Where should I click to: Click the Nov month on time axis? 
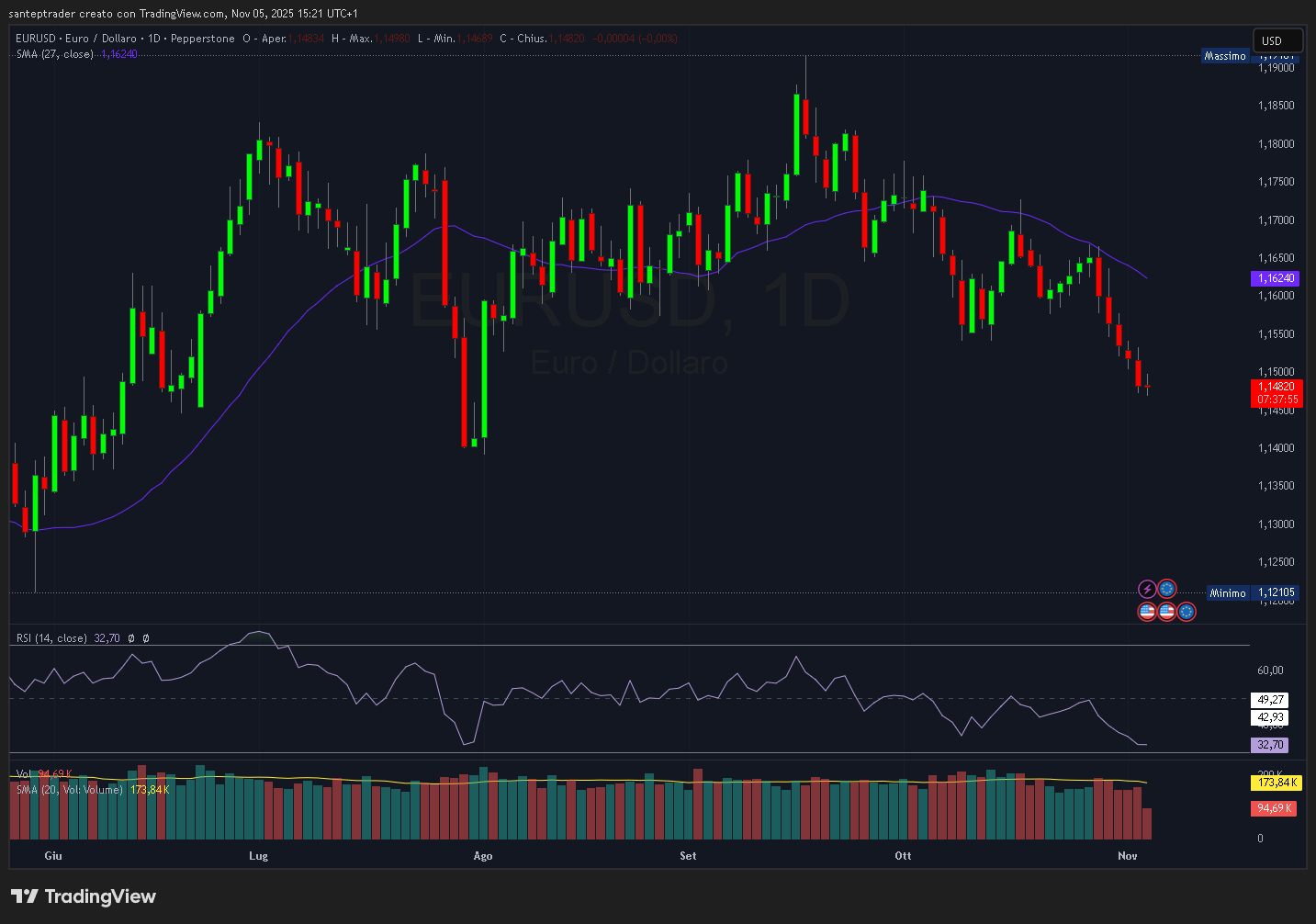(1128, 856)
